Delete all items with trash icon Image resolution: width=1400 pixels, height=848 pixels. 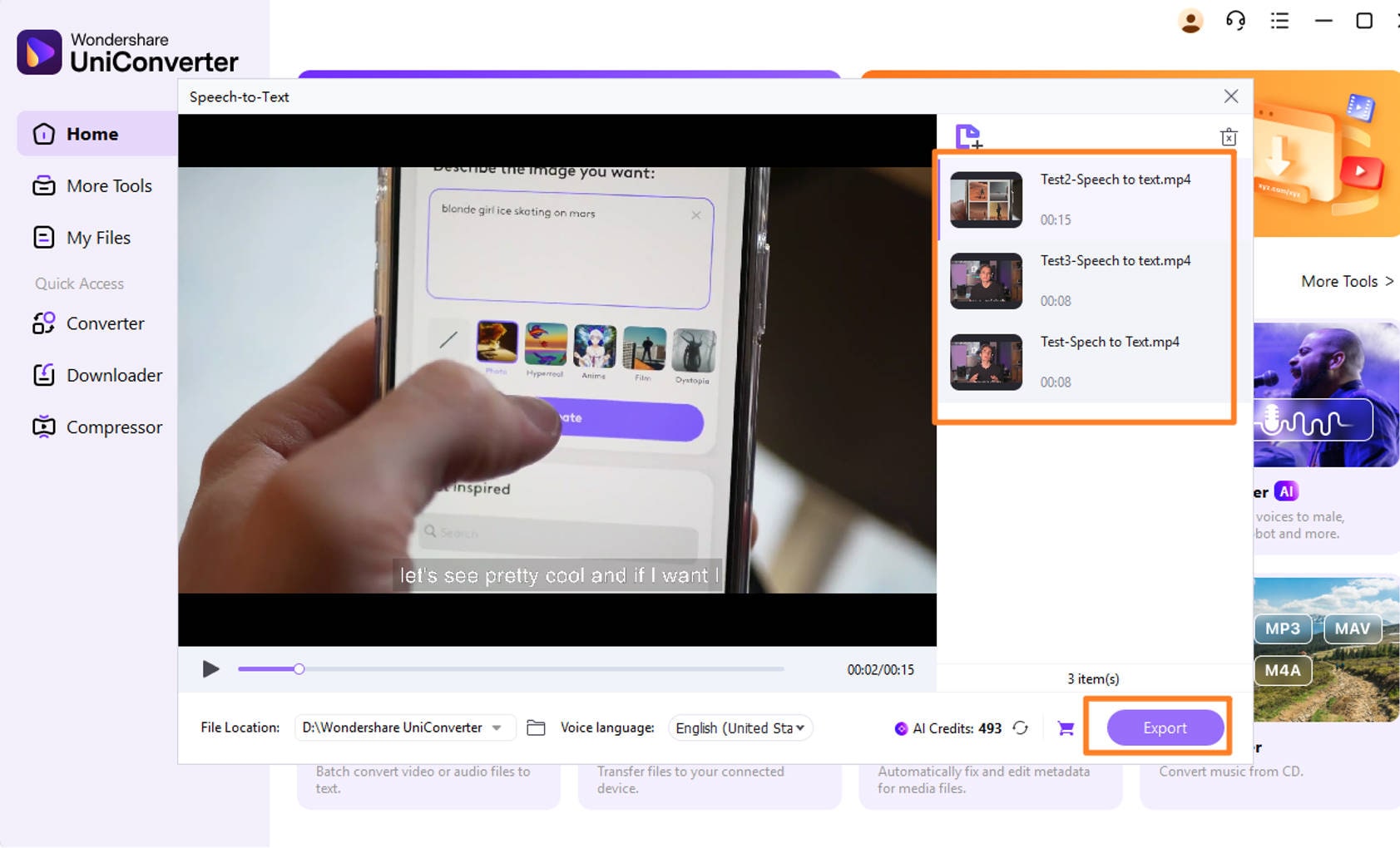coord(1229,137)
